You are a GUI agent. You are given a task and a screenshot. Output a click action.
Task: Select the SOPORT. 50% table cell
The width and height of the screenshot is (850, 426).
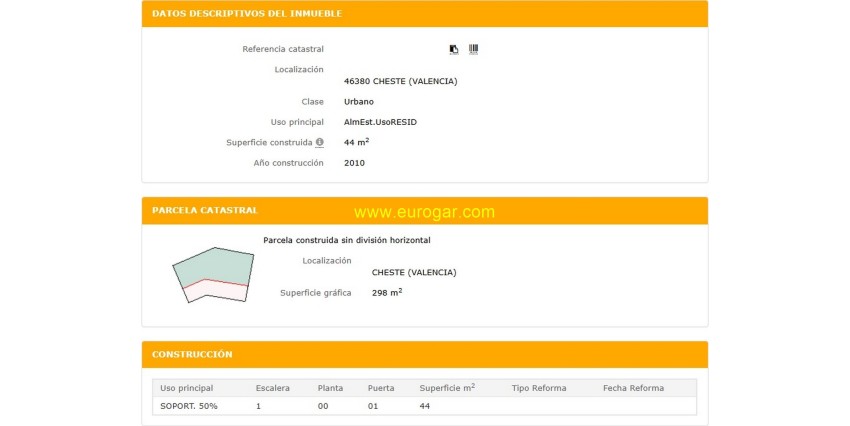(x=189, y=406)
